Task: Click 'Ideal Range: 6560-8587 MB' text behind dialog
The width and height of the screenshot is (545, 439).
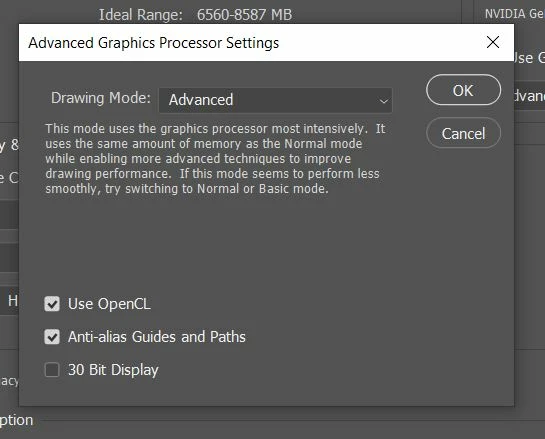Action: [195, 15]
